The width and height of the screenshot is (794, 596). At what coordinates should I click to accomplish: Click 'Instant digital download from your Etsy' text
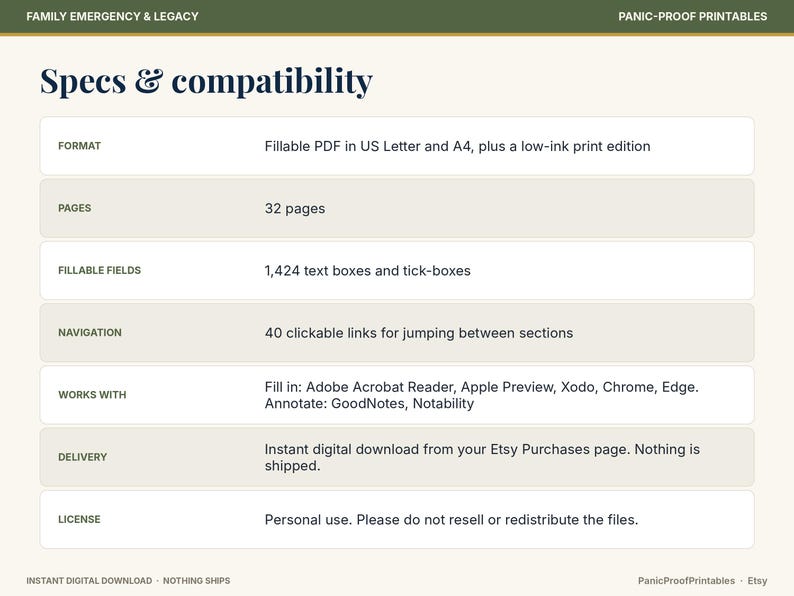[391, 449]
